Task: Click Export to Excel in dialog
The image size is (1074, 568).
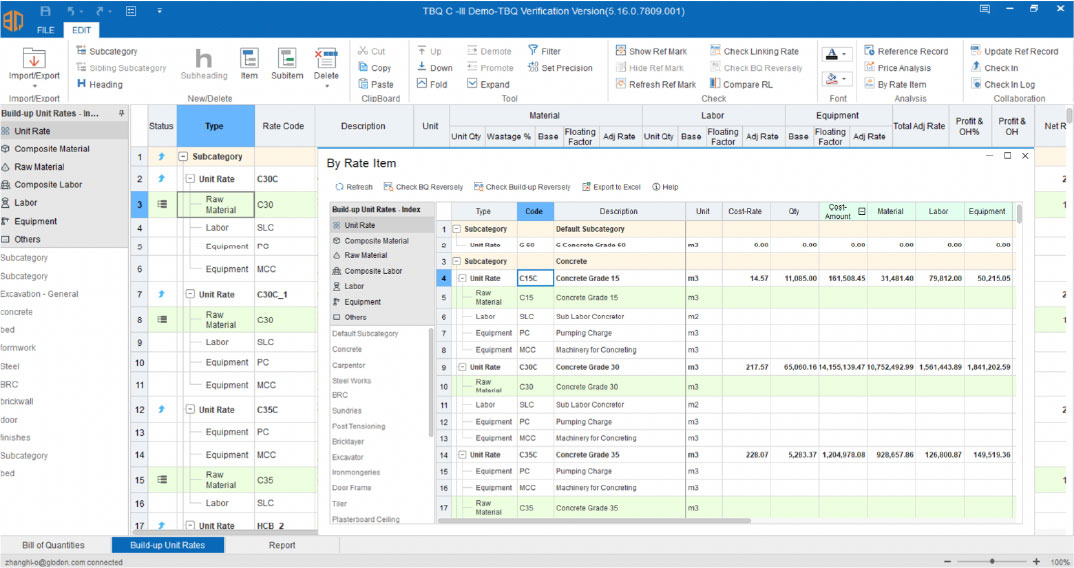Action: (611, 187)
